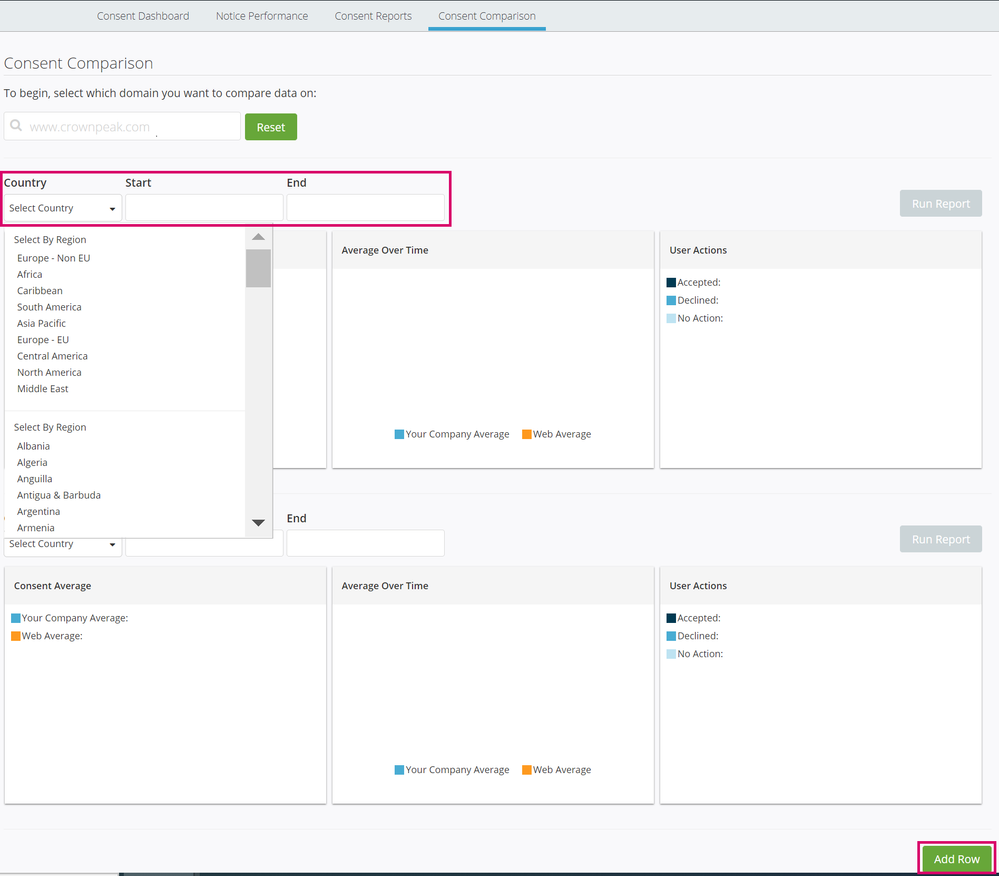Click 'Your Company Average:' text in Consent Average

[x=75, y=618]
